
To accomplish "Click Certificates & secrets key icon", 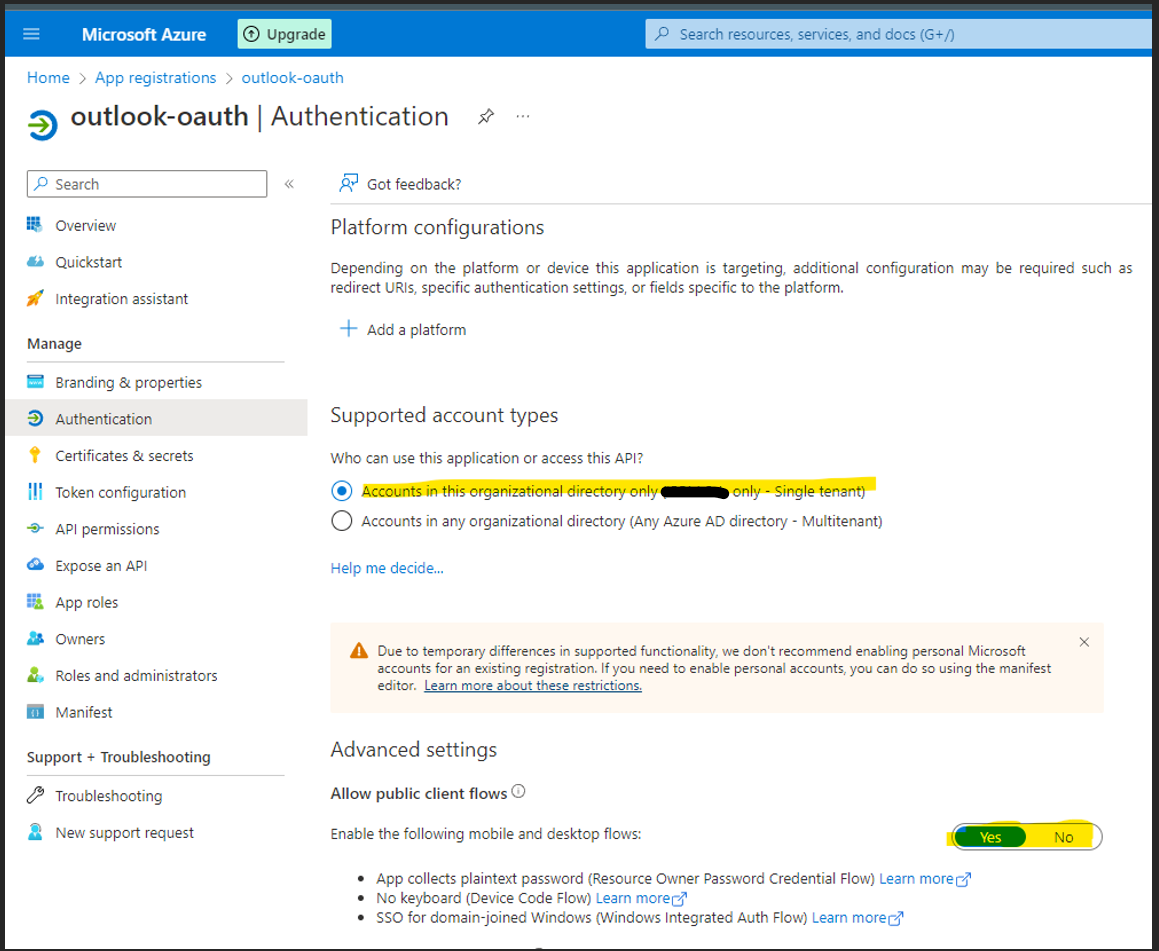I will coord(35,454).
